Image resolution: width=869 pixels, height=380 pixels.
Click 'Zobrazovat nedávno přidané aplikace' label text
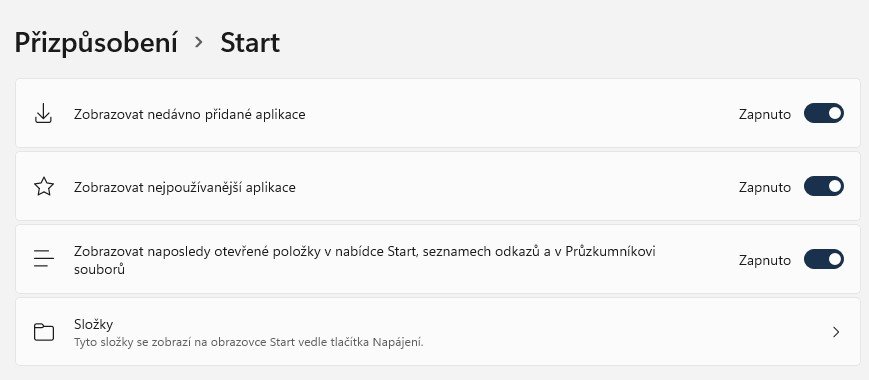click(x=190, y=115)
